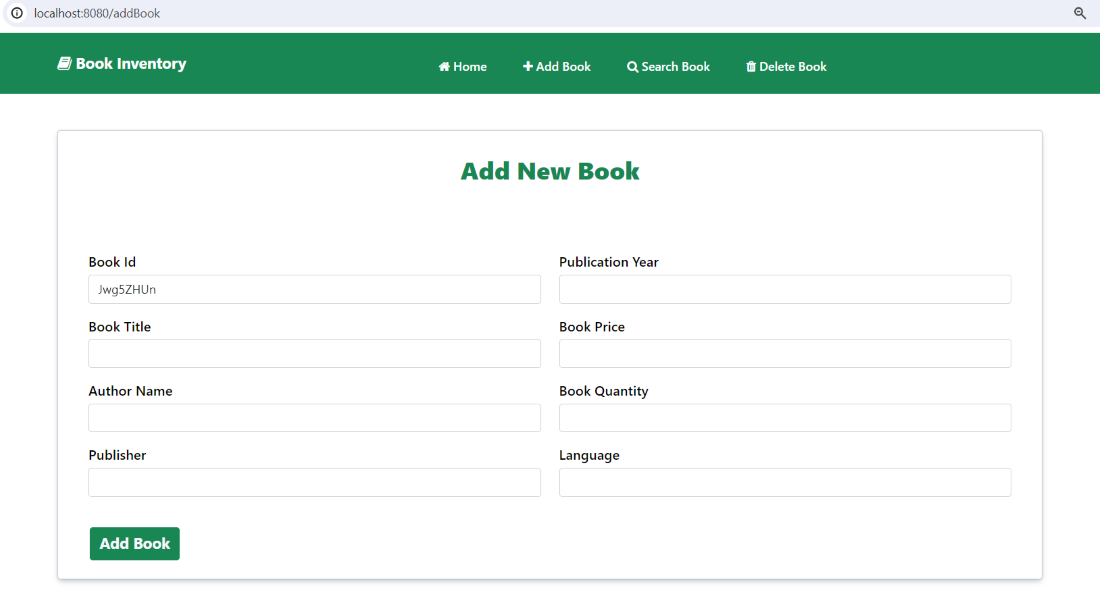The width and height of the screenshot is (1100, 605).
Task: Click inside the Publication Year field
Action: [x=785, y=289]
